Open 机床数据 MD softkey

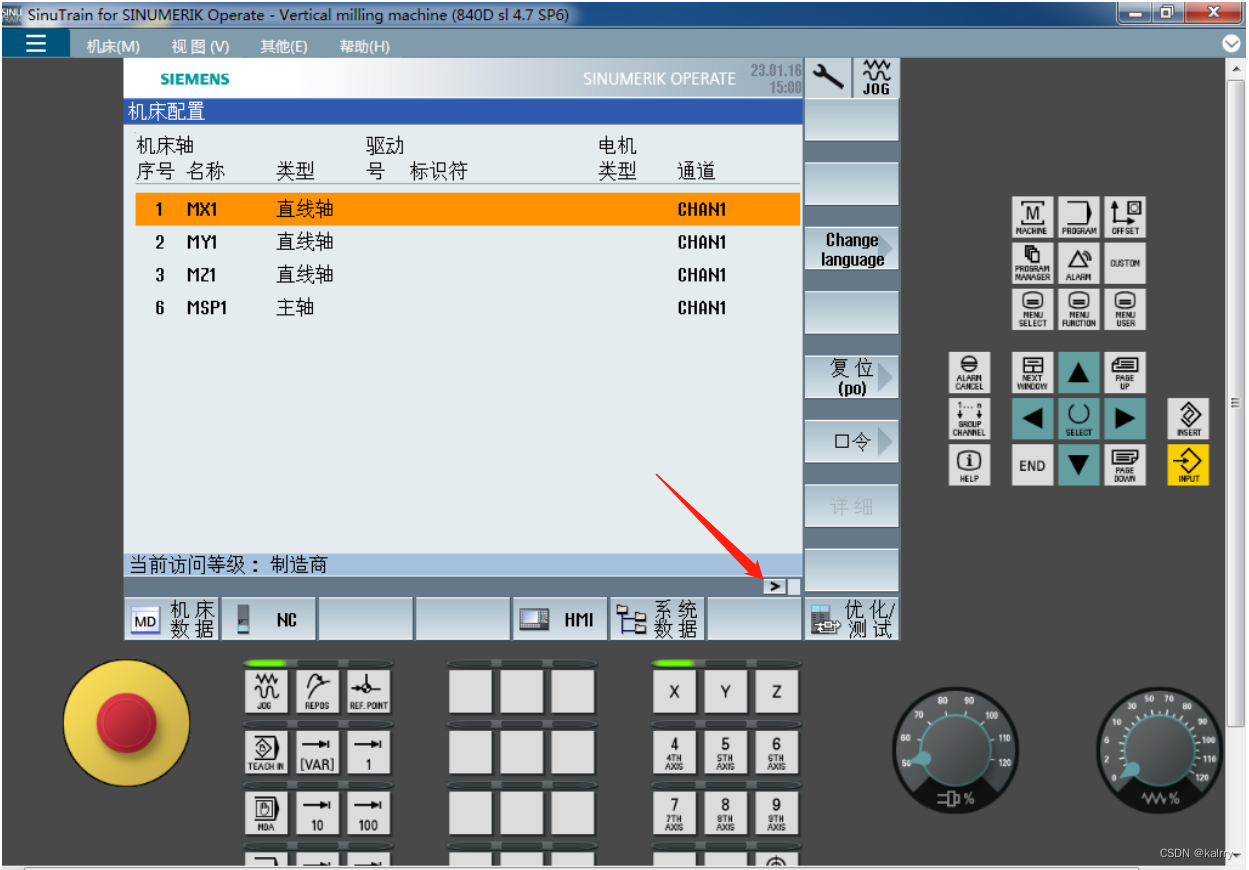(x=172, y=620)
